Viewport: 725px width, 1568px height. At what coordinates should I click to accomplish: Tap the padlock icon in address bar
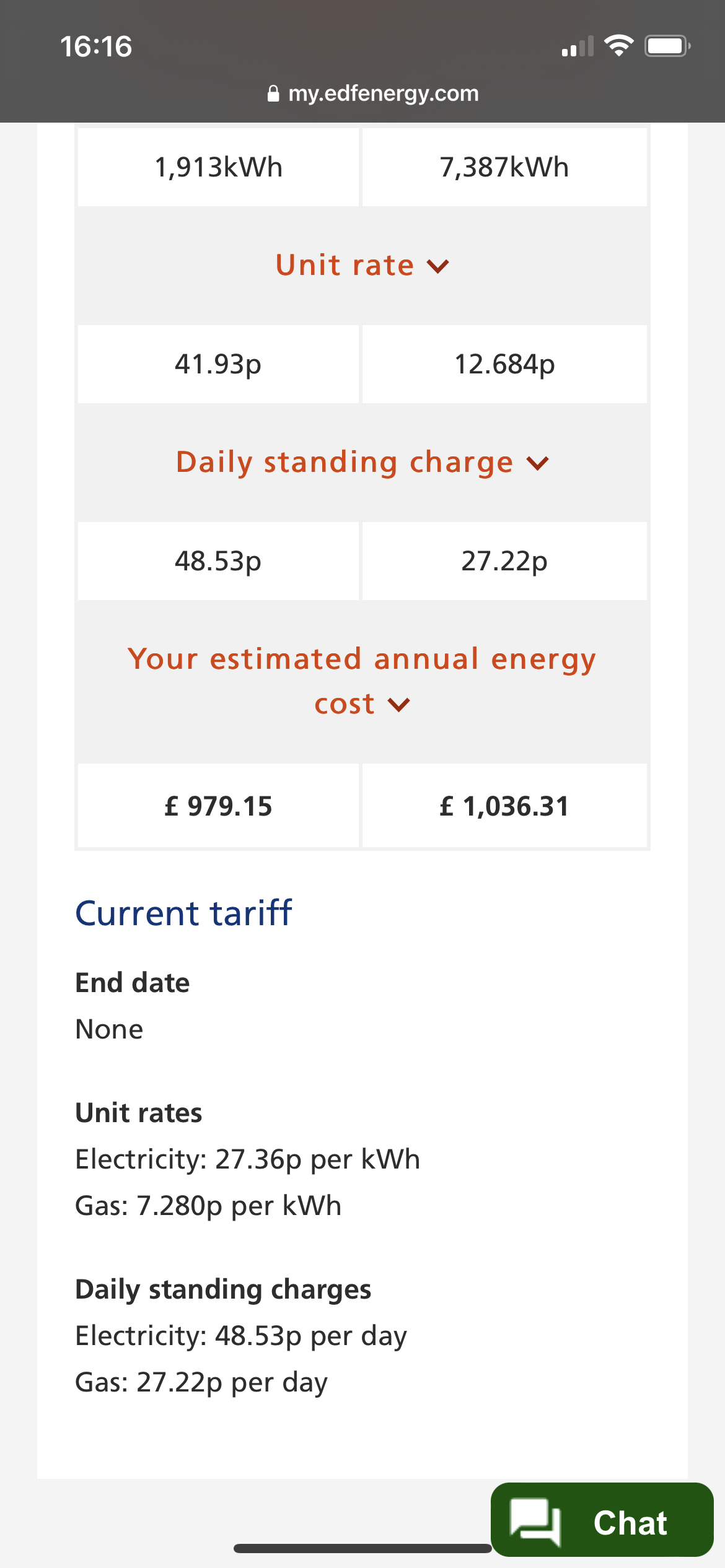coord(273,94)
